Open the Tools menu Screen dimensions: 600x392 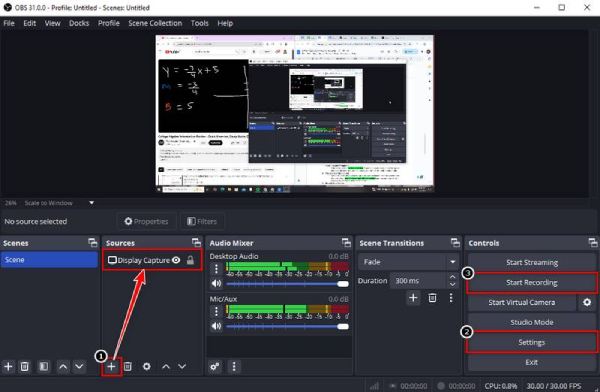tap(200, 23)
